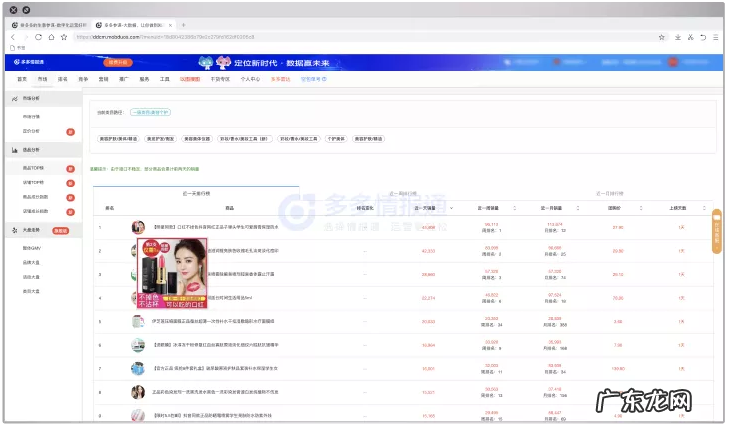This screenshot has width=730, height=430.
Task: Open the 服务 nav menu item
Action: (145, 80)
